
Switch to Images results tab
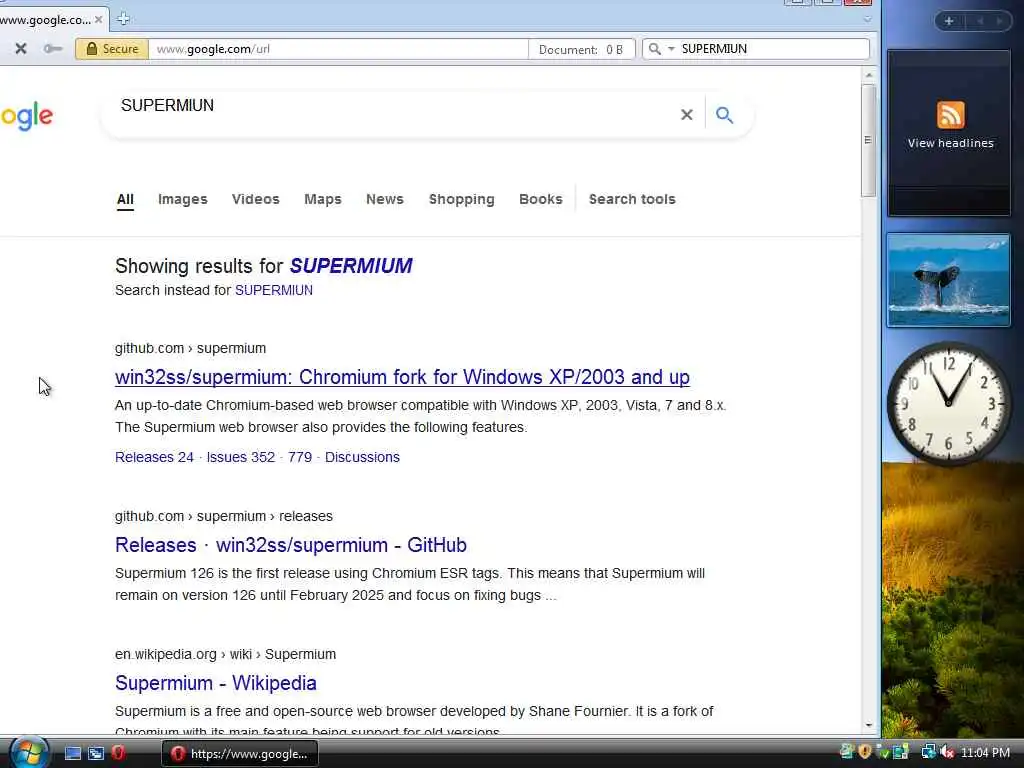[183, 199]
